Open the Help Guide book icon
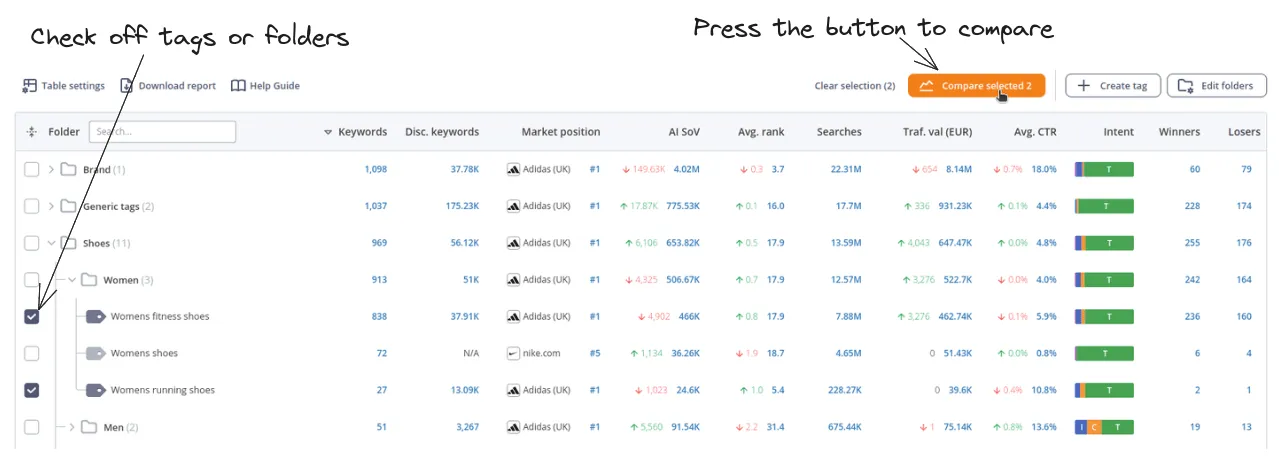 [238, 86]
